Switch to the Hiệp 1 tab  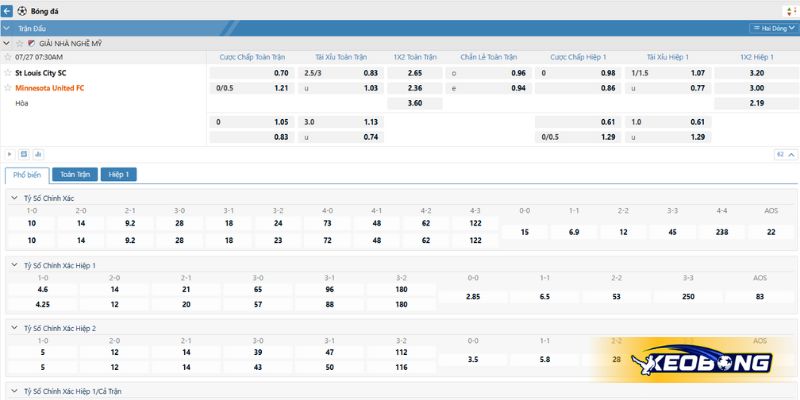118,174
